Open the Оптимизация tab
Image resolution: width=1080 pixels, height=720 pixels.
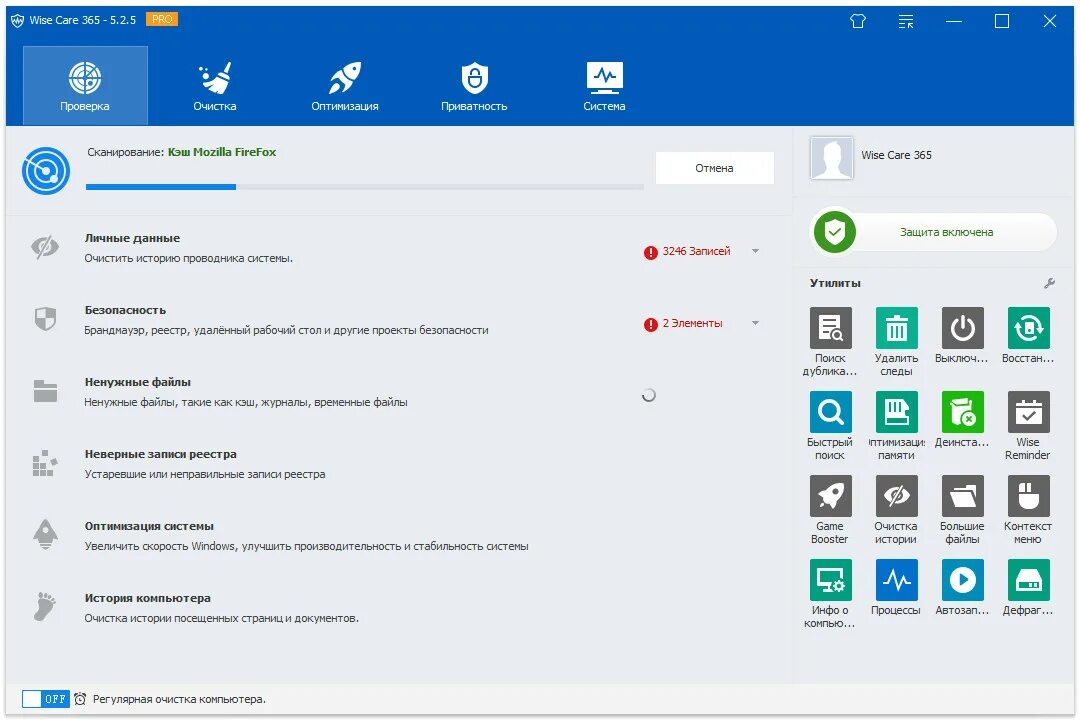pyautogui.click(x=344, y=85)
